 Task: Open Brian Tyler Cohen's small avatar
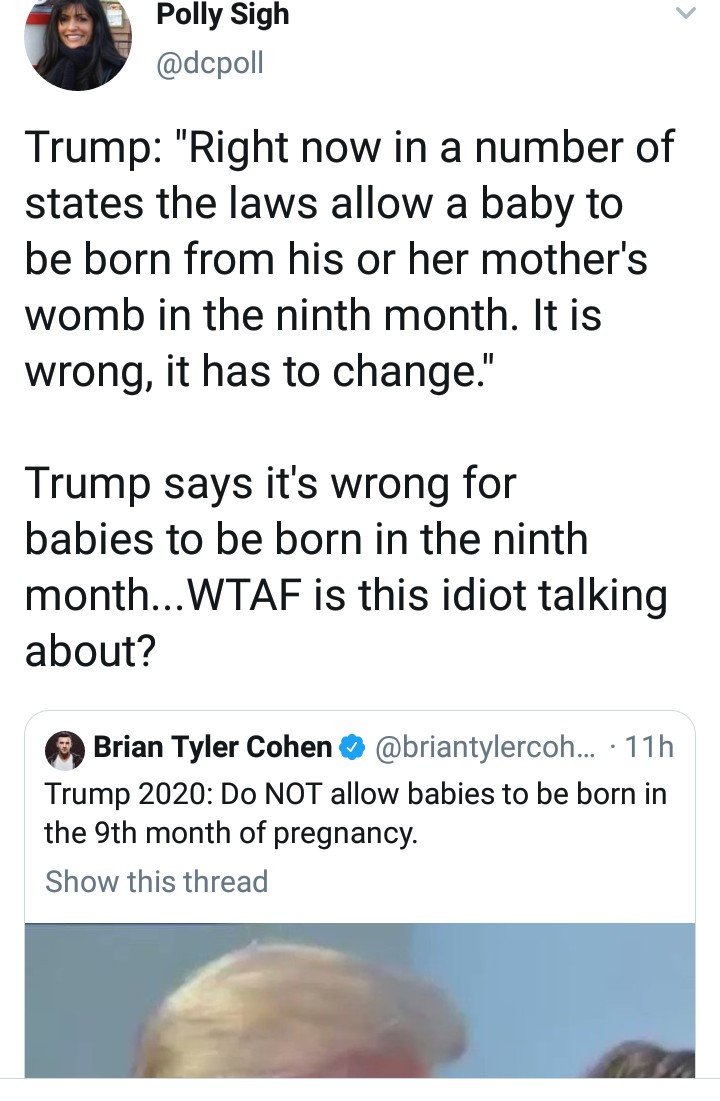(65, 750)
